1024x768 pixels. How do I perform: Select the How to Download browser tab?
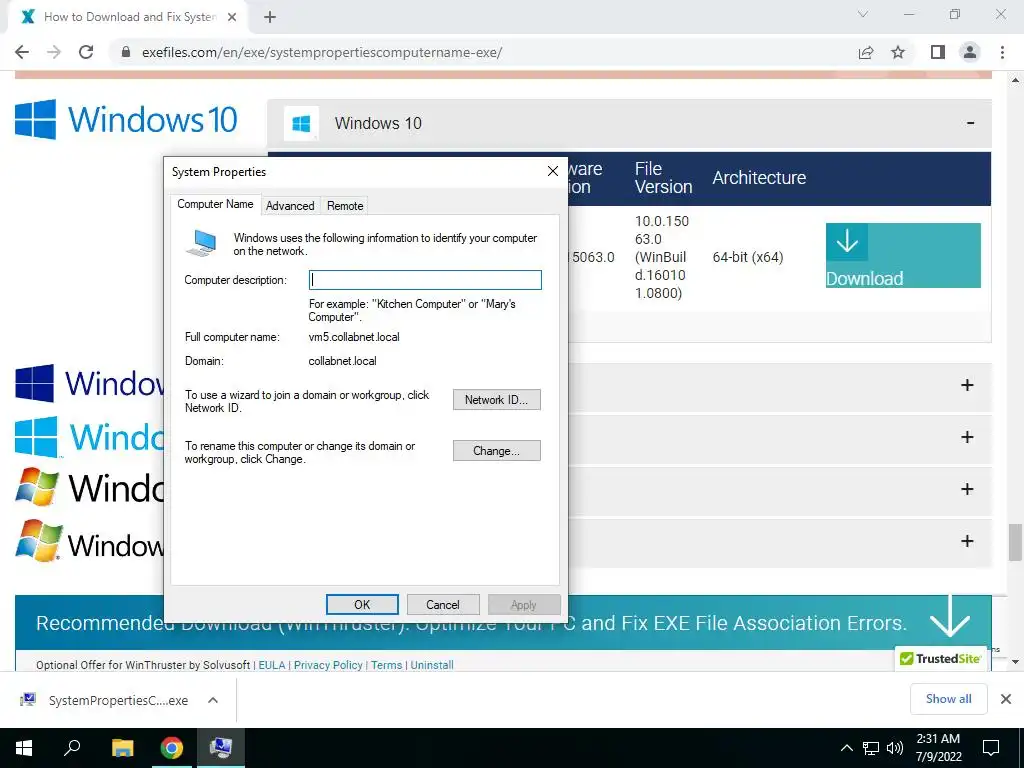pyautogui.click(x=129, y=17)
